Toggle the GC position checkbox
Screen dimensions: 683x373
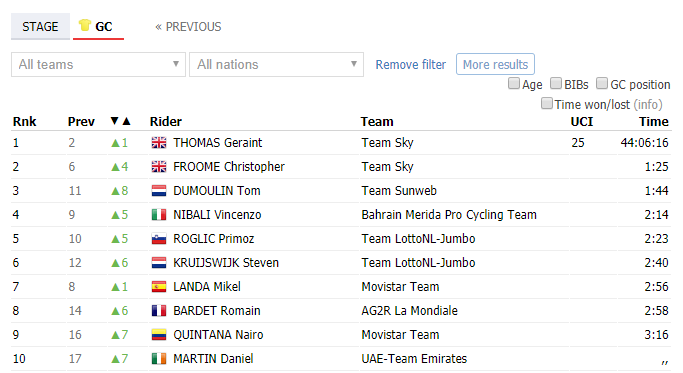pyautogui.click(x=602, y=83)
